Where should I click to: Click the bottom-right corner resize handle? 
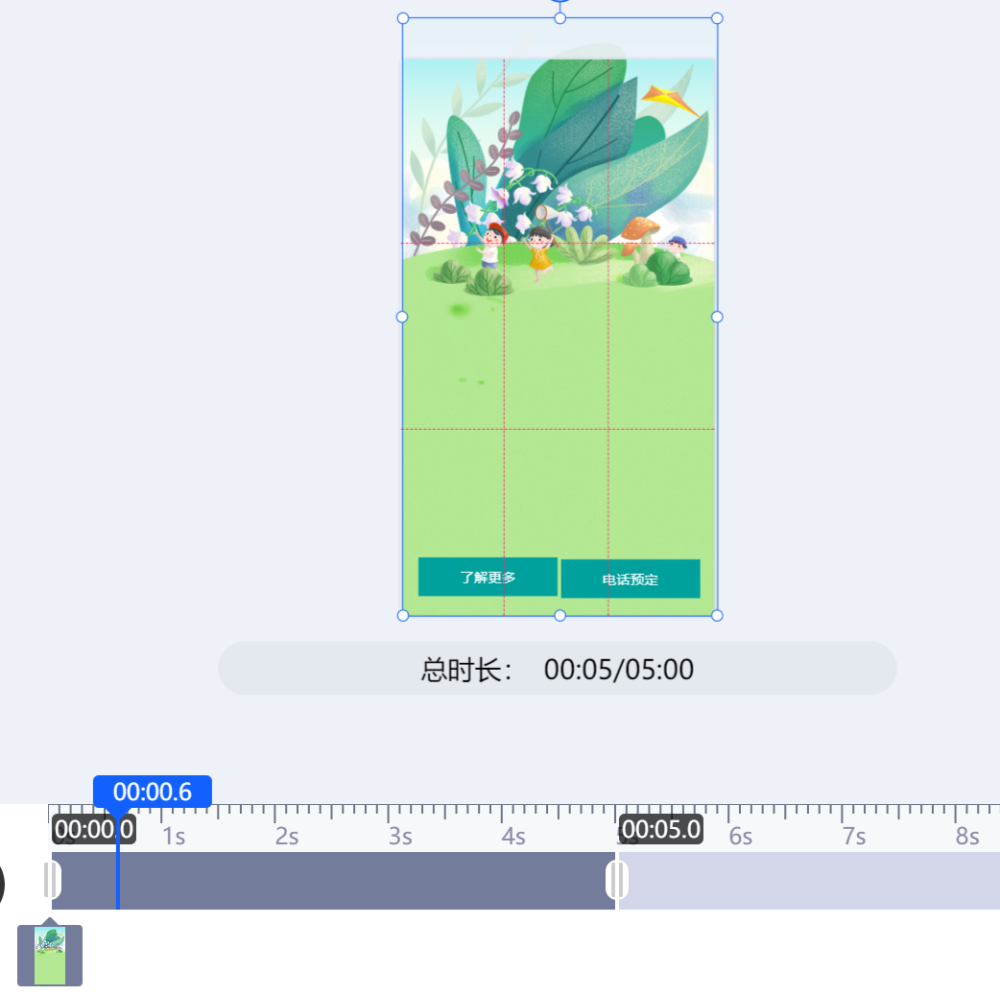point(717,615)
